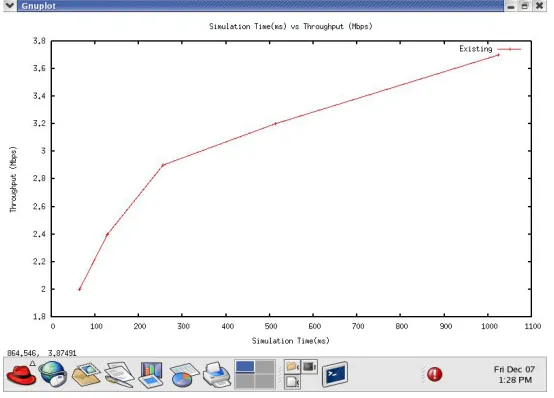Click the y-axis tick label 1.8
The width and height of the screenshot is (554, 398).
tap(39, 316)
